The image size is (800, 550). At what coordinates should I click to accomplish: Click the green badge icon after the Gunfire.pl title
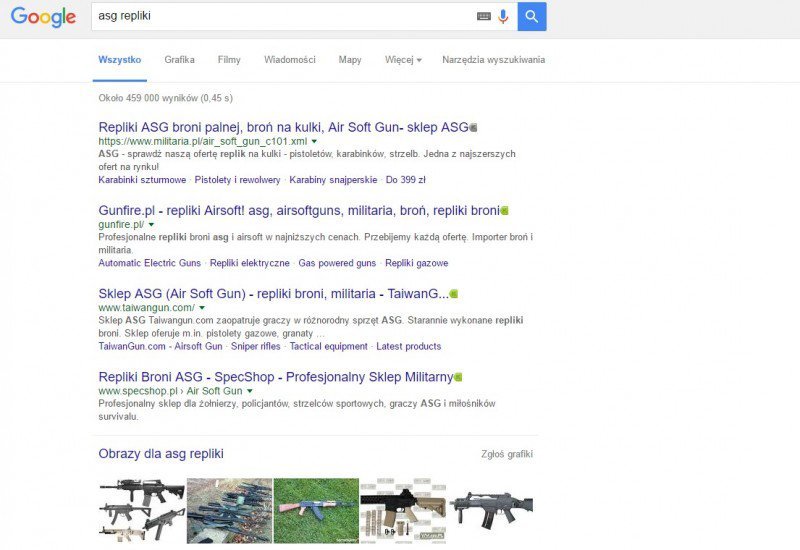(505, 210)
